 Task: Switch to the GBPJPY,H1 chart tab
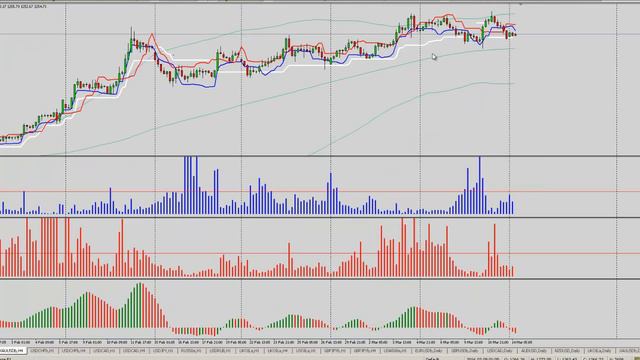pos(336,351)
